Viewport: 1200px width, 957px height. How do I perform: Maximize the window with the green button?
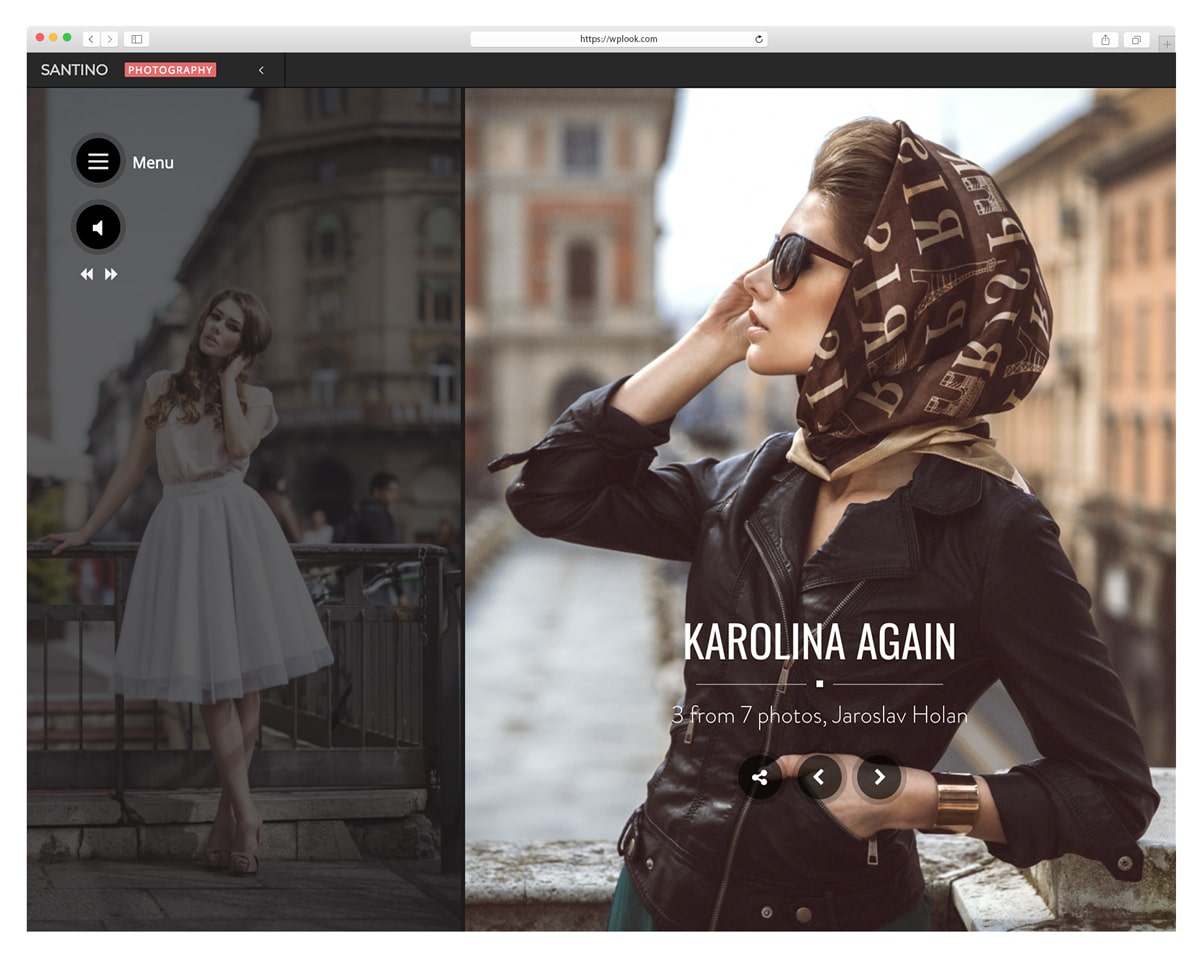coord(67,38)
